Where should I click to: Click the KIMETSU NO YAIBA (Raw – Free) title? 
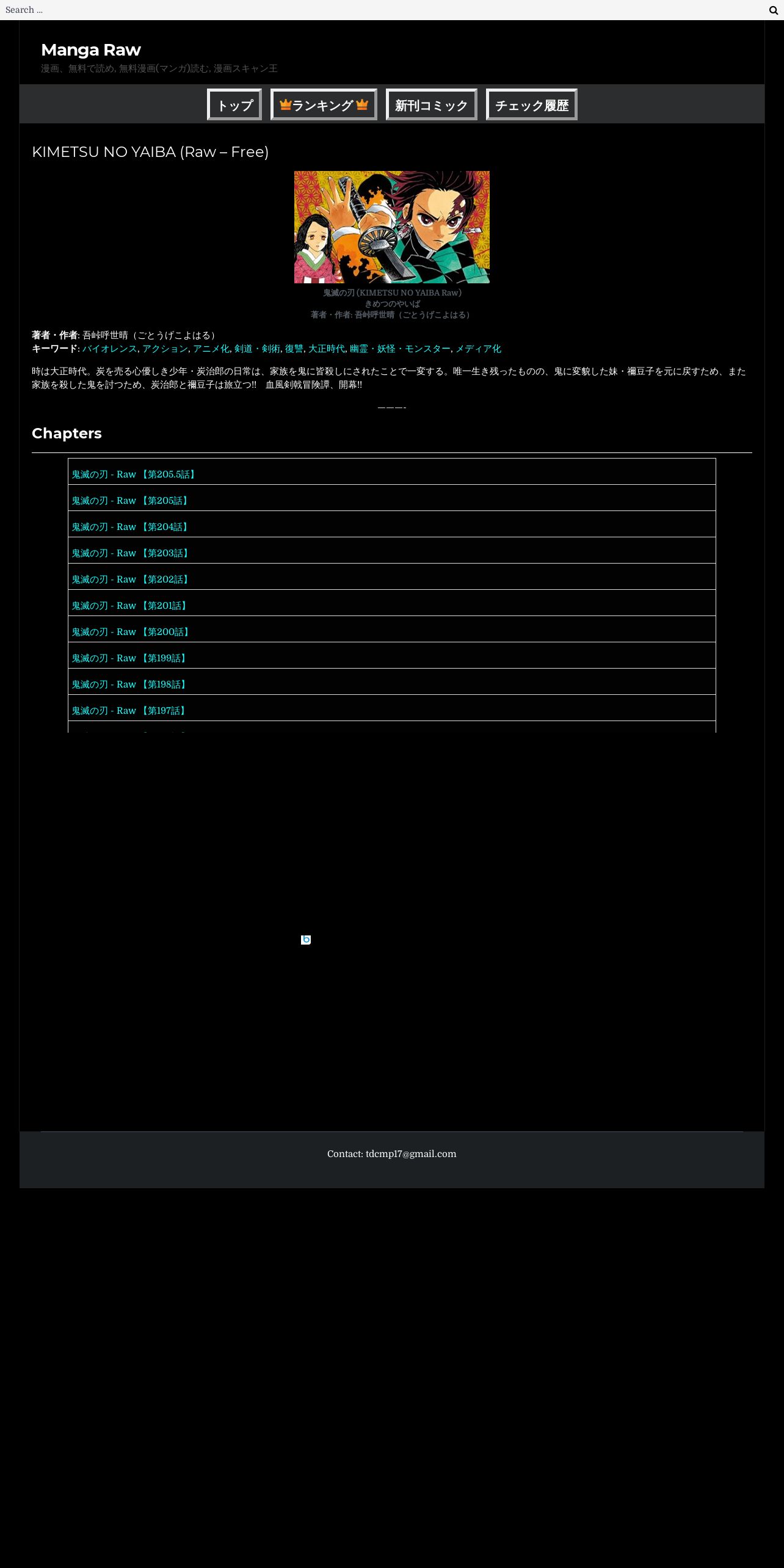click(x=150, y=152)
